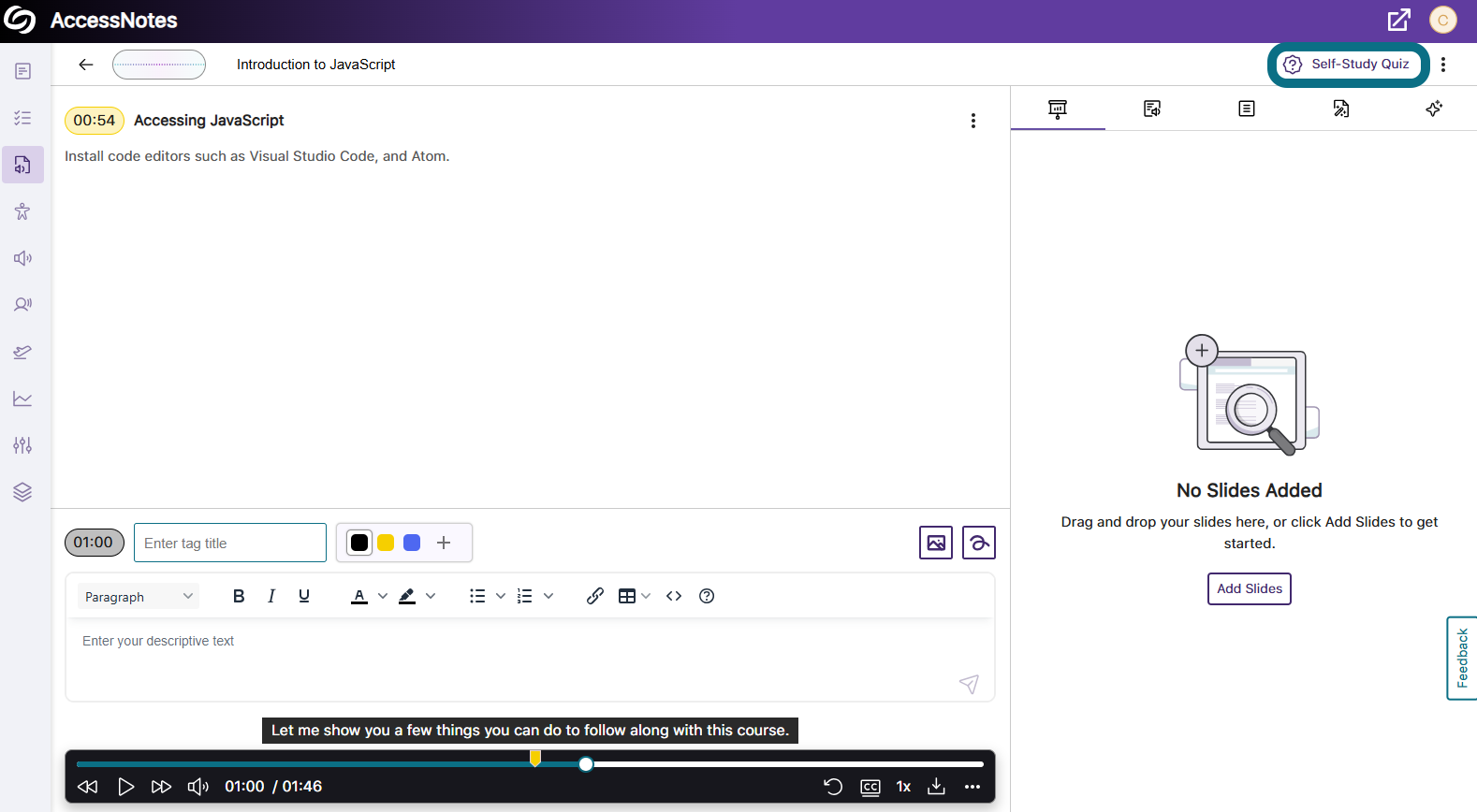Screen dimensions: 1477x812
Task: Toggle underline formatting
Action: tap(304, 596)
